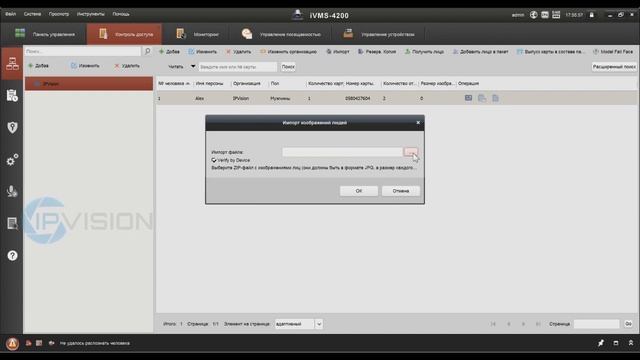Click the first operation icon in the Alex row

(468, 98)
